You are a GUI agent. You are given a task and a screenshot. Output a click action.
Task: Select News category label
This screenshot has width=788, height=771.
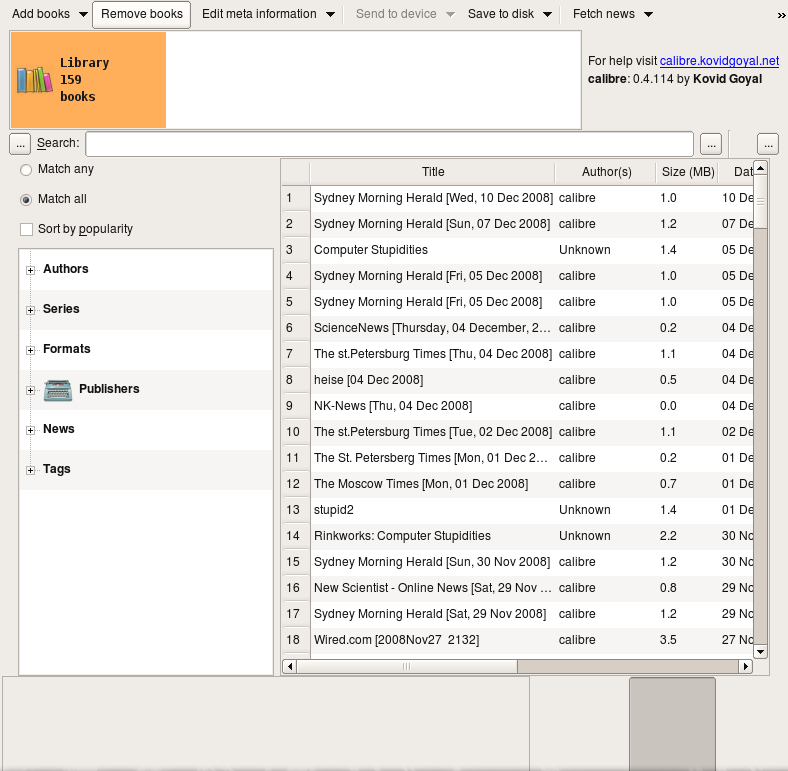point(59,429)
